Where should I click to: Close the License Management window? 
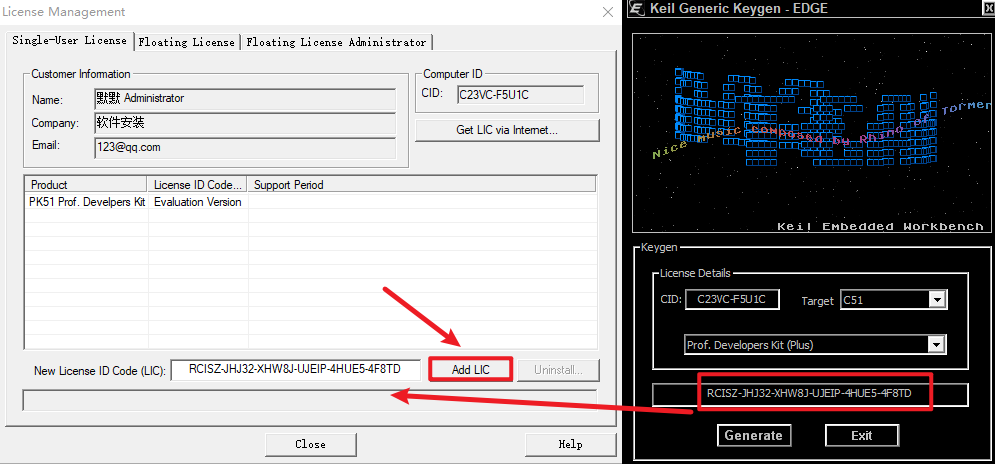point(607,11)
